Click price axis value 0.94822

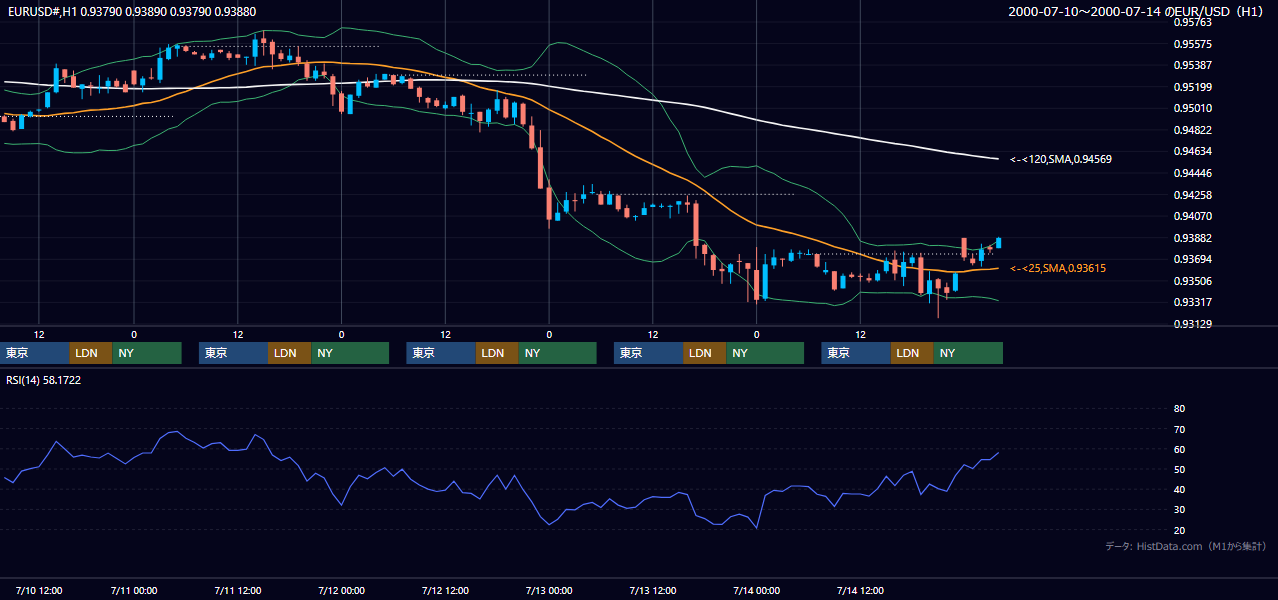(1192, 130)
